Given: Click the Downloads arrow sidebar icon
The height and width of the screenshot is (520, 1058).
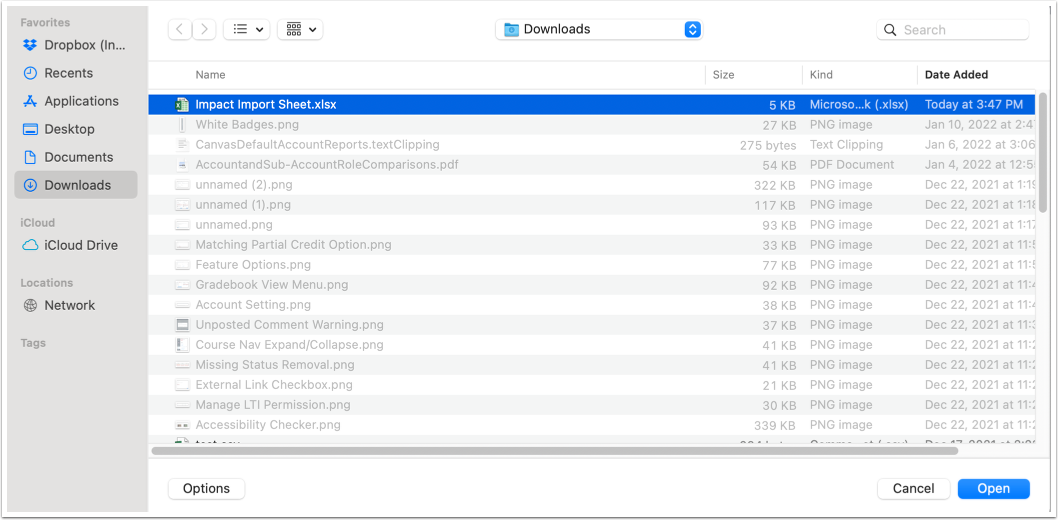Looking at the screenshot, I should pyautogui.click(x=30, y=185).
